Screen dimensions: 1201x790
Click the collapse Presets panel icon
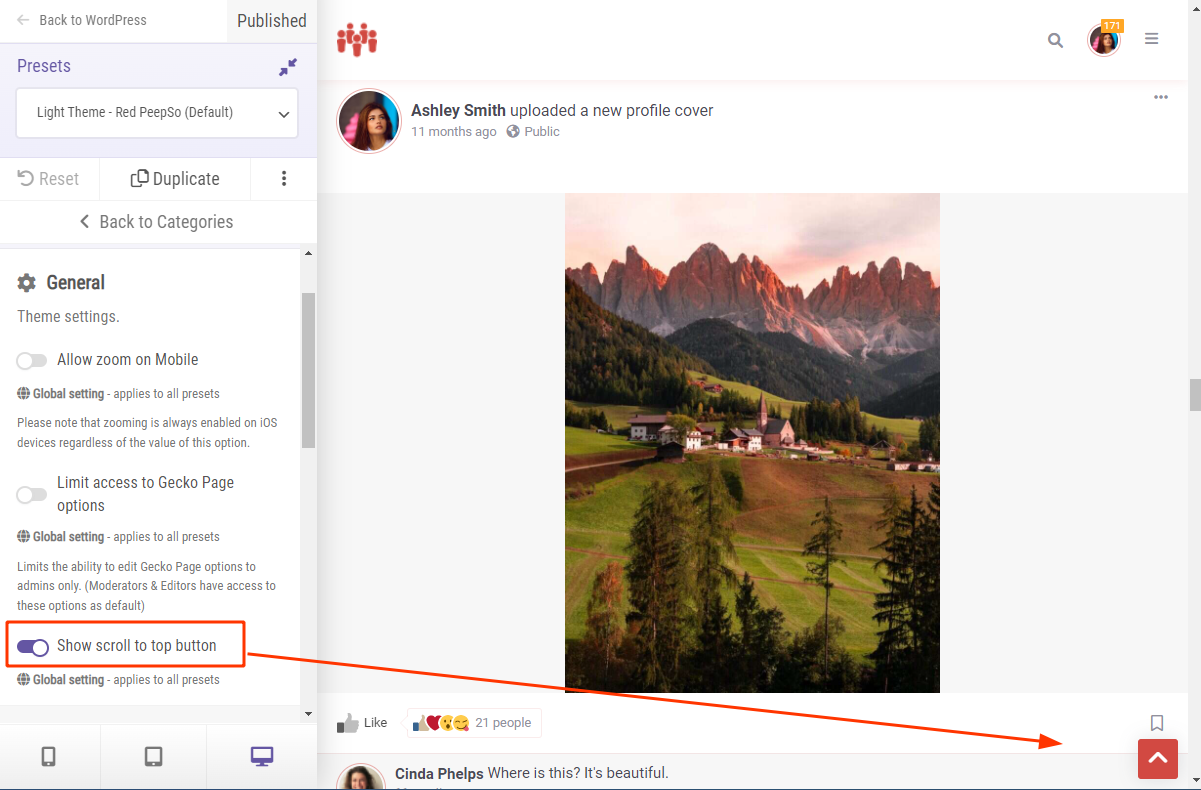click(288, 67)
